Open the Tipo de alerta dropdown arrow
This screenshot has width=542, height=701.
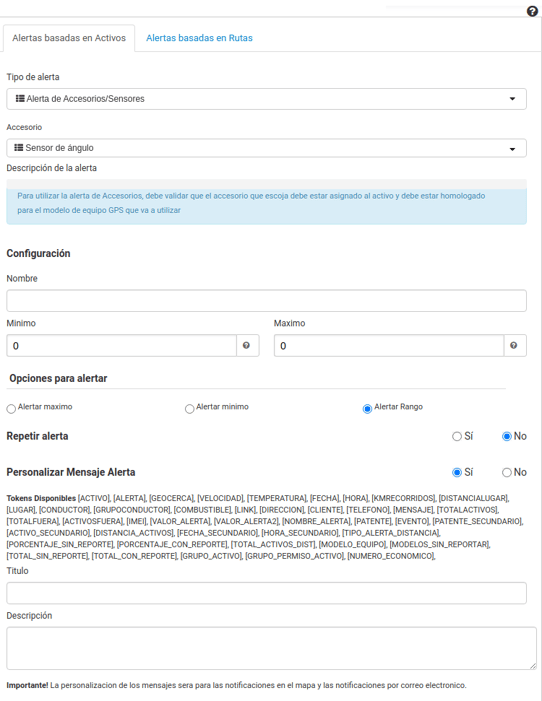point(512,99)
